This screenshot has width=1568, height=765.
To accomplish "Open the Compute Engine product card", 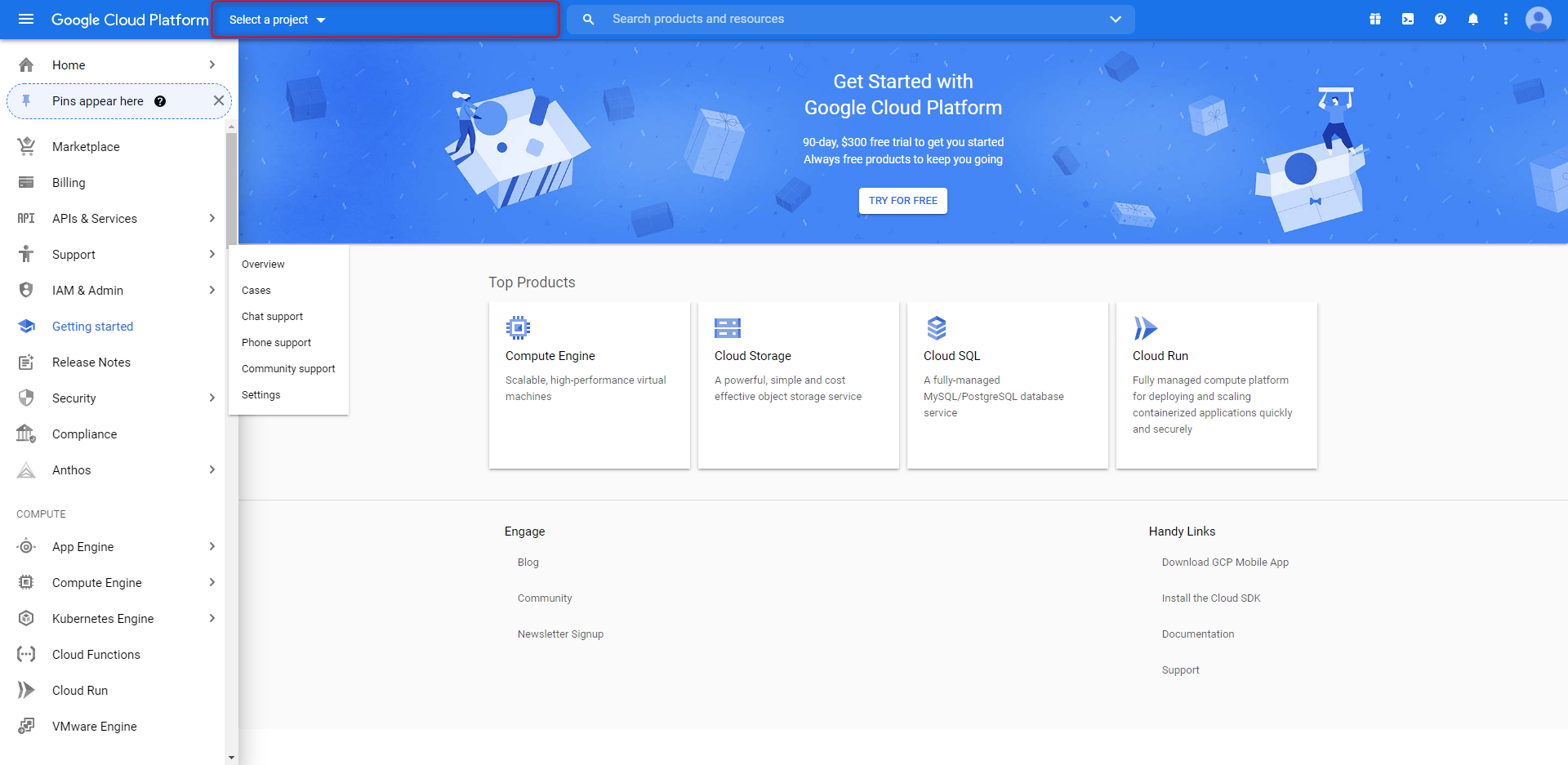I will point(590,385).
